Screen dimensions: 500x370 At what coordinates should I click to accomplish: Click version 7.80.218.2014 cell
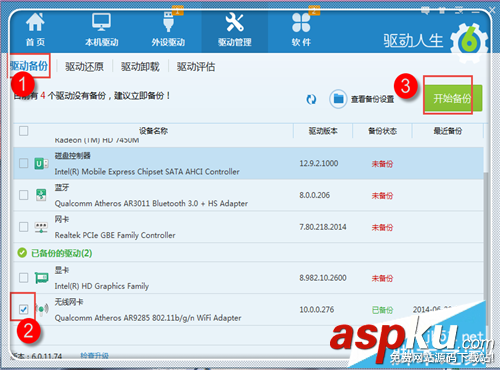pyautogui.click(x=323, y=227)
